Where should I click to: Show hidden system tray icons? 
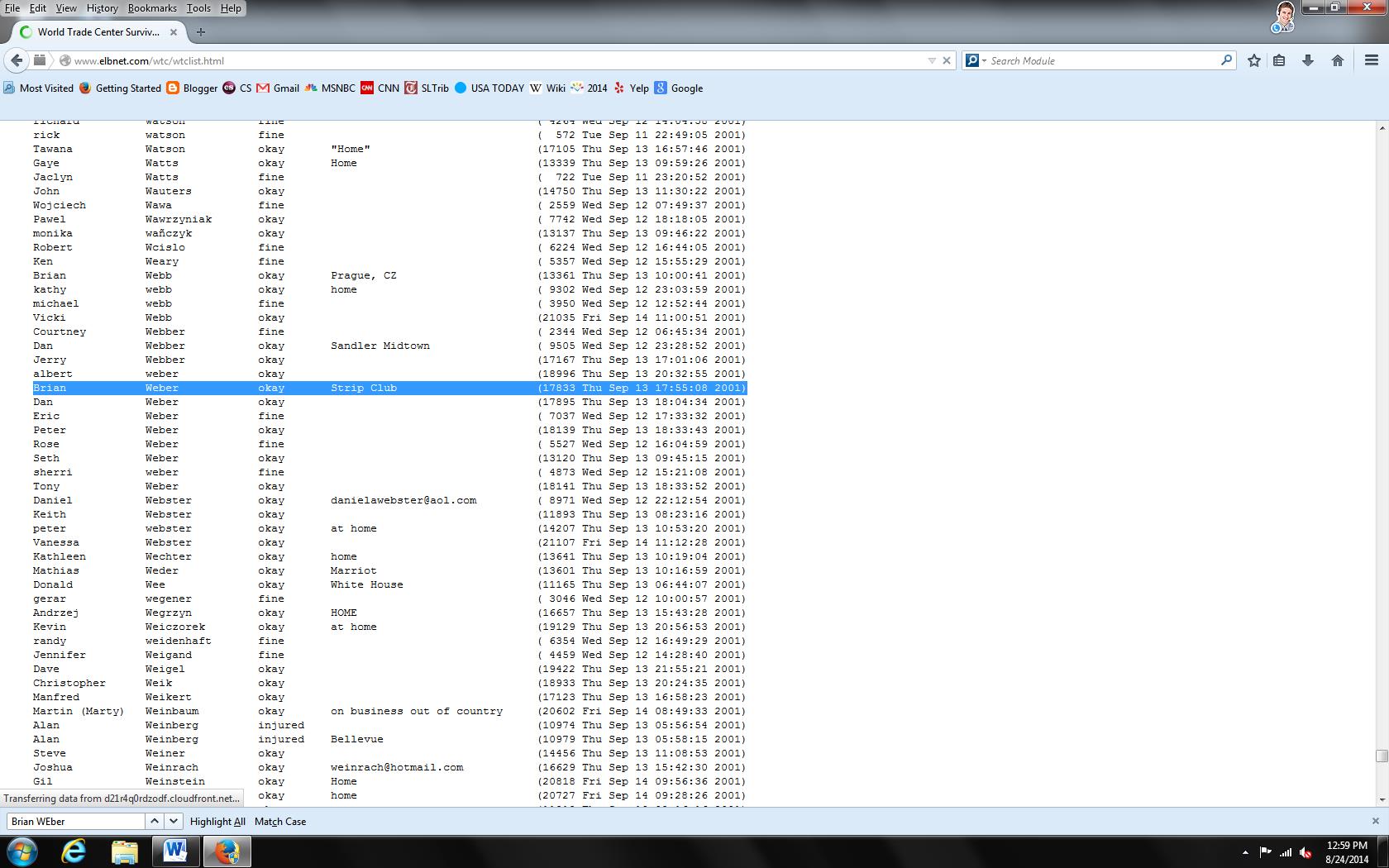pos(1246,851)
